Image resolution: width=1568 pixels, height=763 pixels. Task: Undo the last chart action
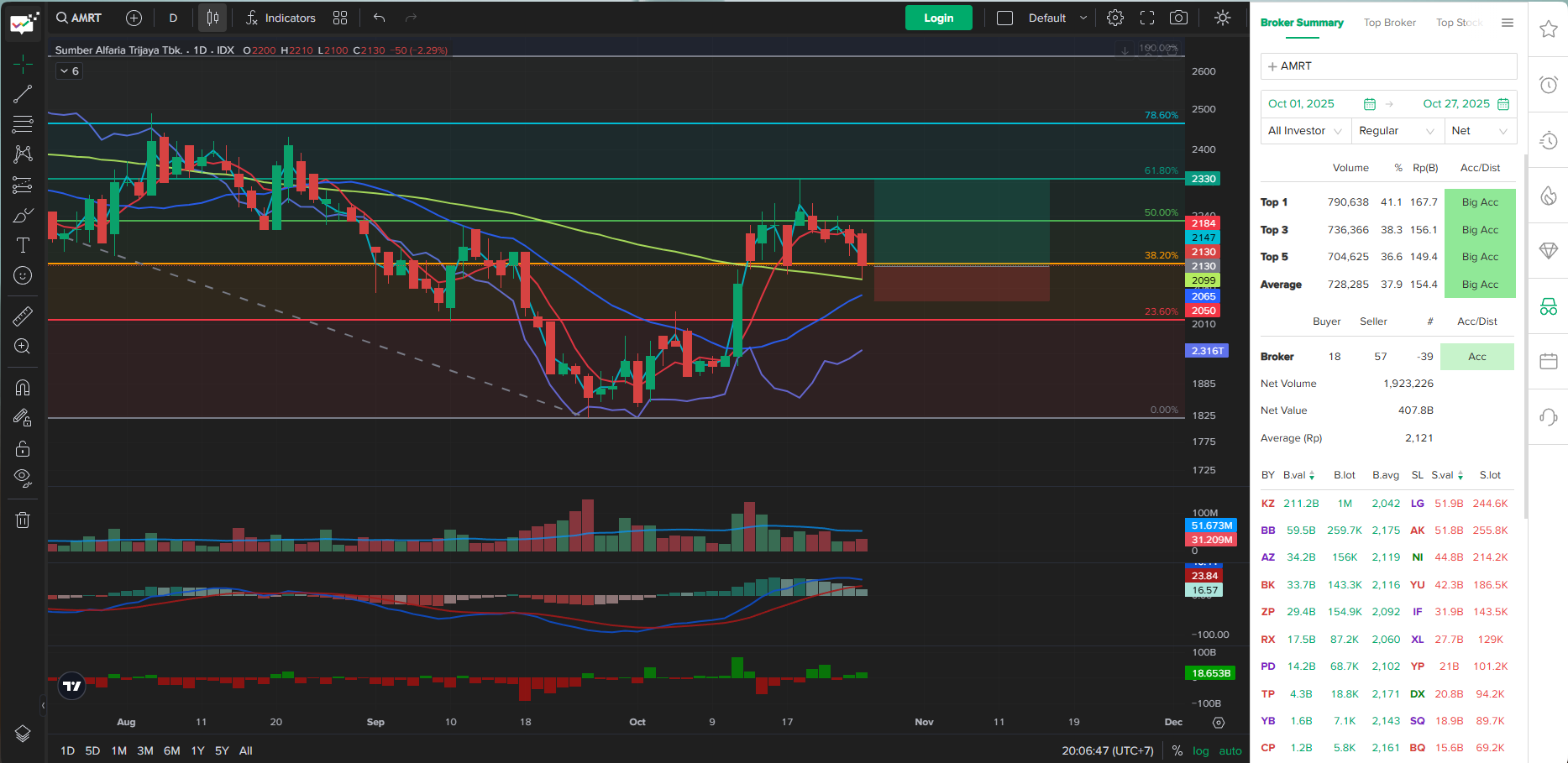[x=380, y=18]
